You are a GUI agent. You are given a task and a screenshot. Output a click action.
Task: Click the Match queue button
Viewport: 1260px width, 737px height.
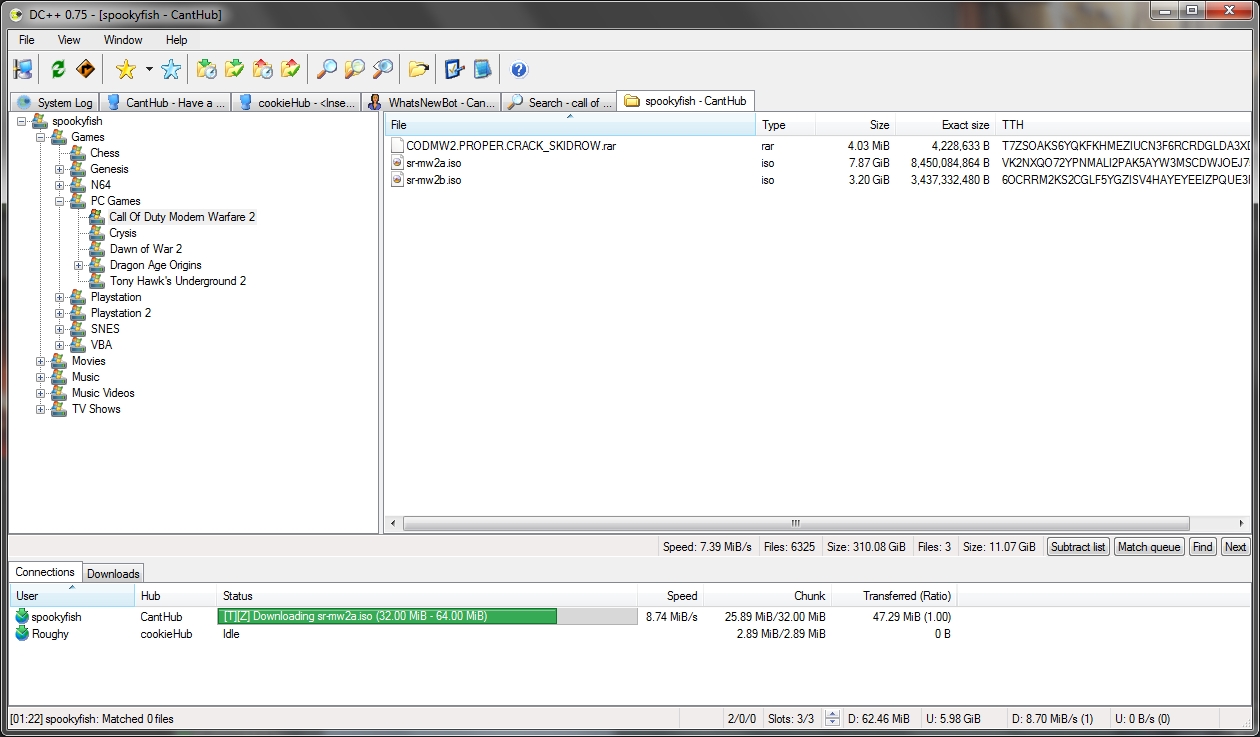[x=1148, y=547]
